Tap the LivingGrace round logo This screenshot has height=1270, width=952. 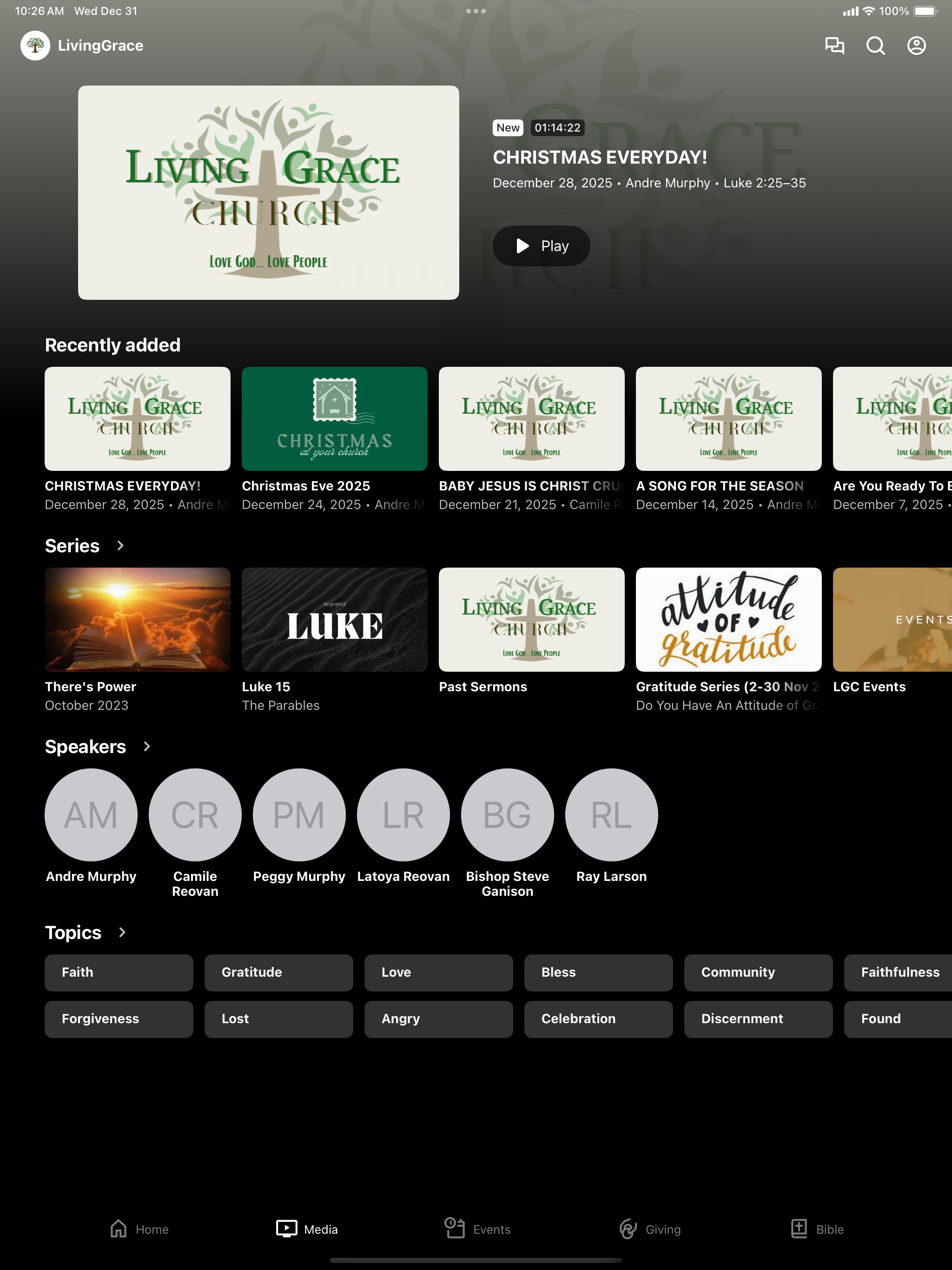tap(35, 46)
